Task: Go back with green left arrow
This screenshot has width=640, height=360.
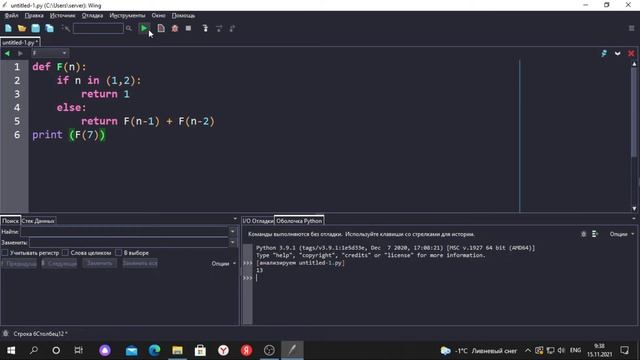Action: click(x=7, y=53)
